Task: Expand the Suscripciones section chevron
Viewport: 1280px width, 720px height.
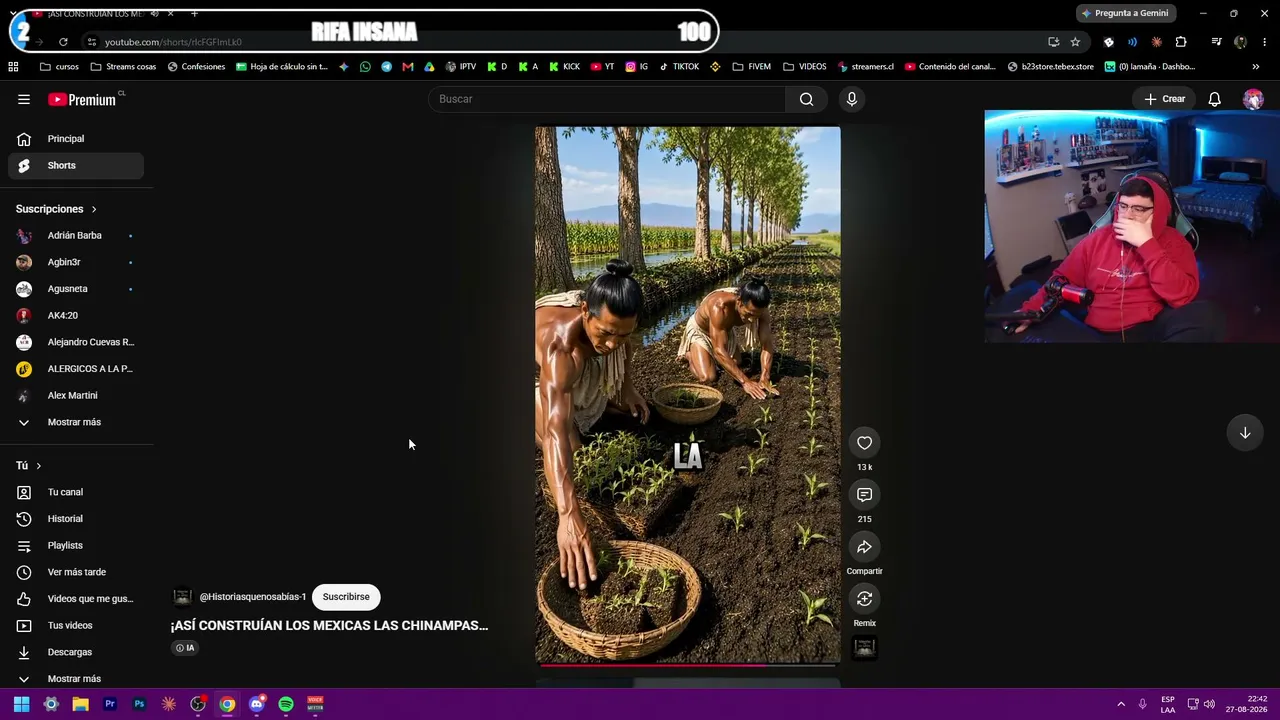Action: 94,209
